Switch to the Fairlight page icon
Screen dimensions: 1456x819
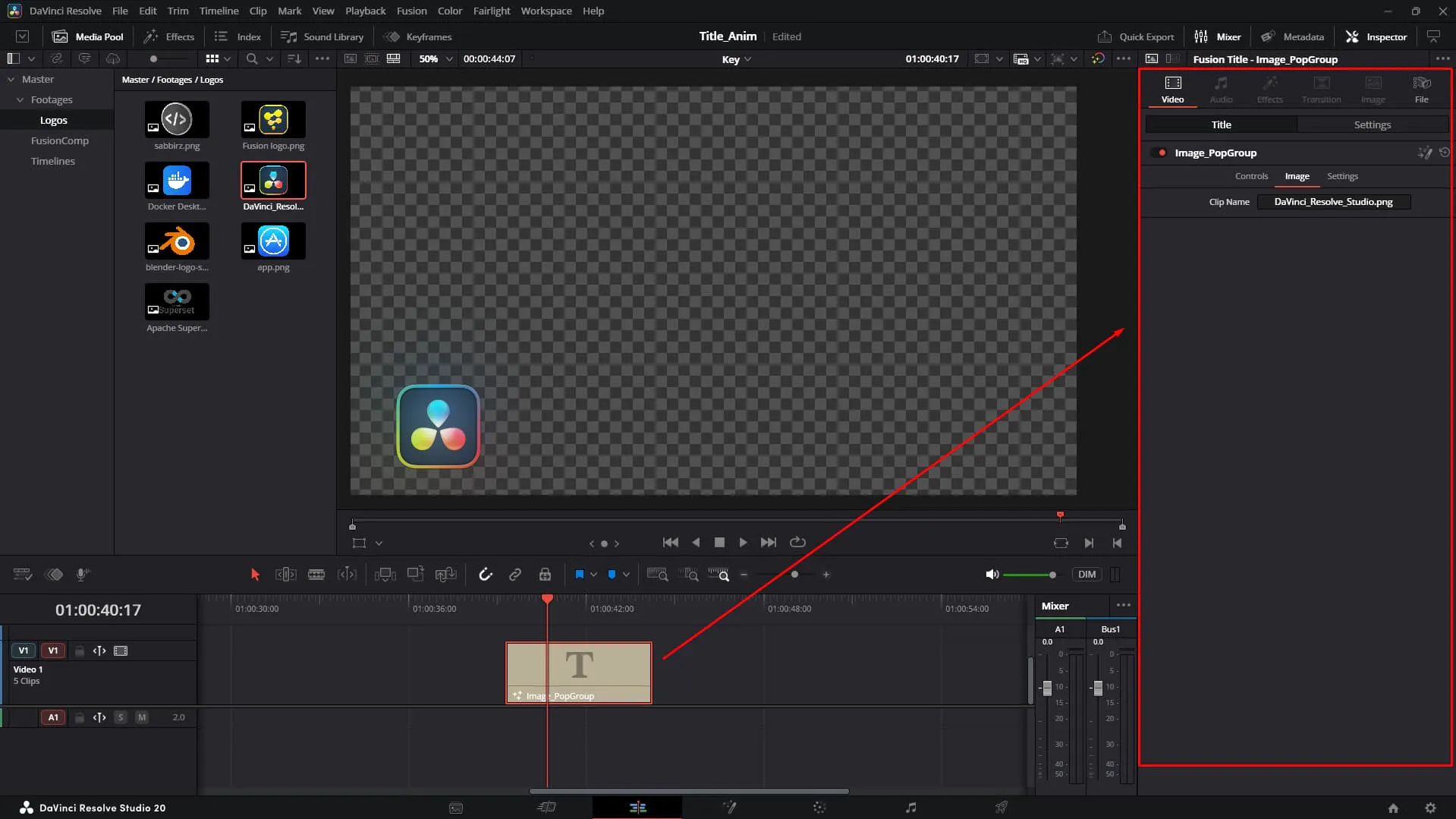(911, 808)
